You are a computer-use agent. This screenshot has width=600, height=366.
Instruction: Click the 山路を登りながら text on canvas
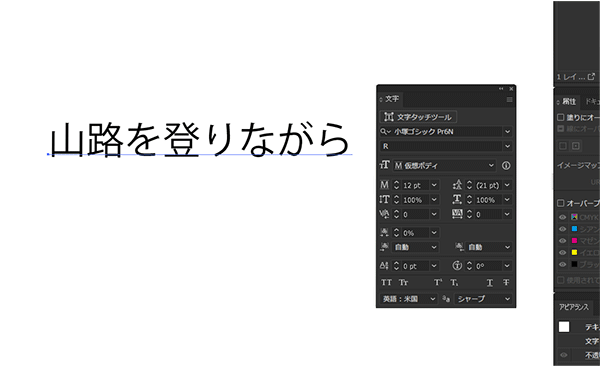[x=200, y=139]
